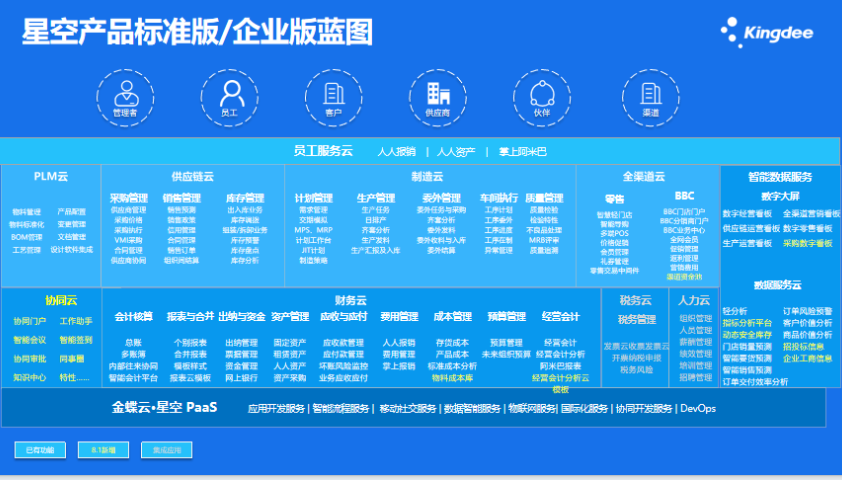This screenshot has width=842, height=480.
Task: Click the 数据服务云 subheading
Action: point(778,285)
